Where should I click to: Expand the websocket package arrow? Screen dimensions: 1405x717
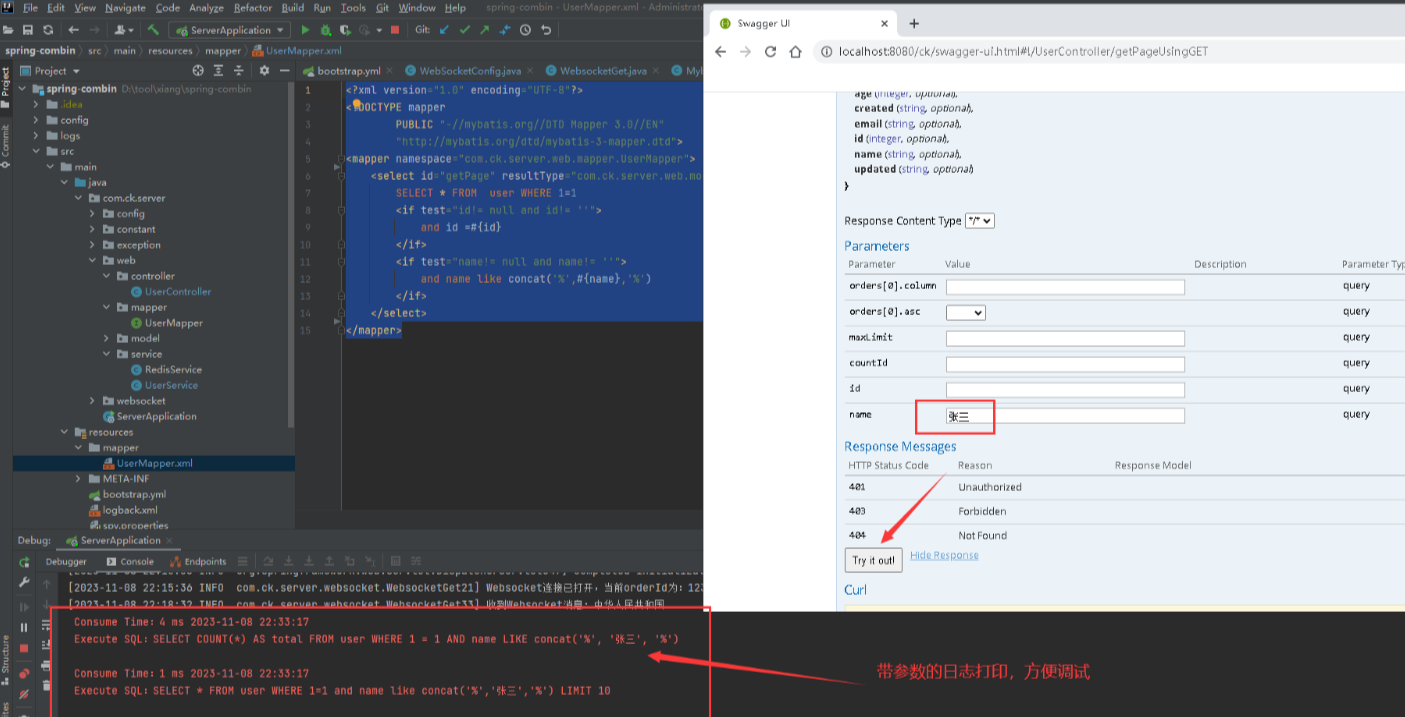point(93,401)
